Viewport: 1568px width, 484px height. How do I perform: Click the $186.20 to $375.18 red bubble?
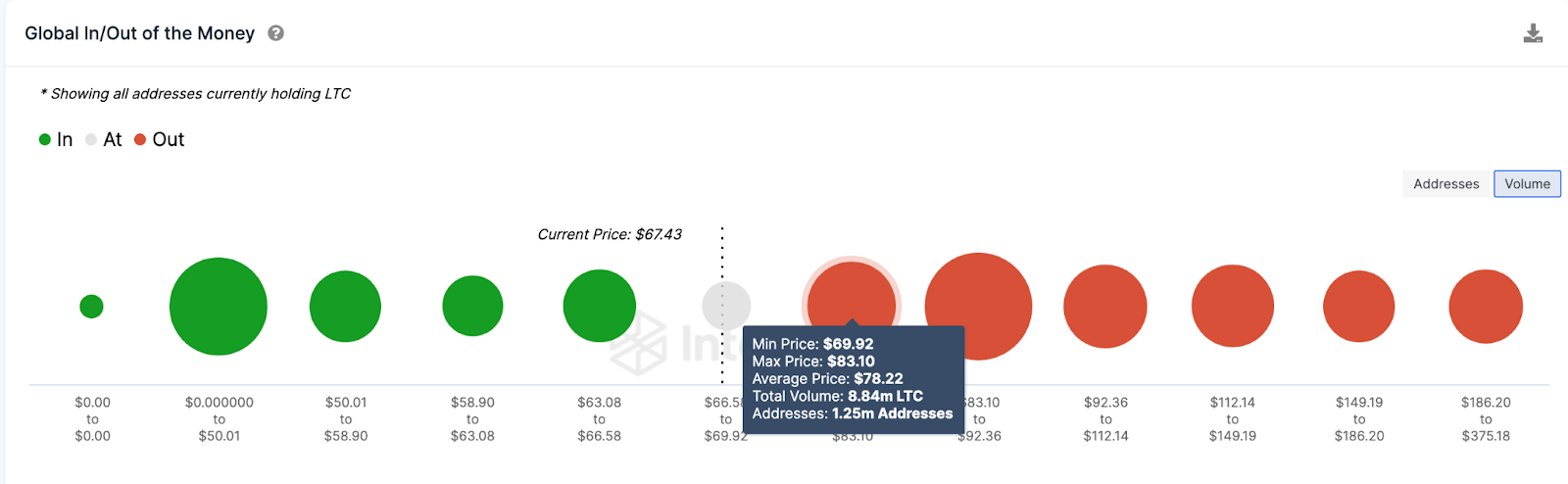click(1486, 307)
